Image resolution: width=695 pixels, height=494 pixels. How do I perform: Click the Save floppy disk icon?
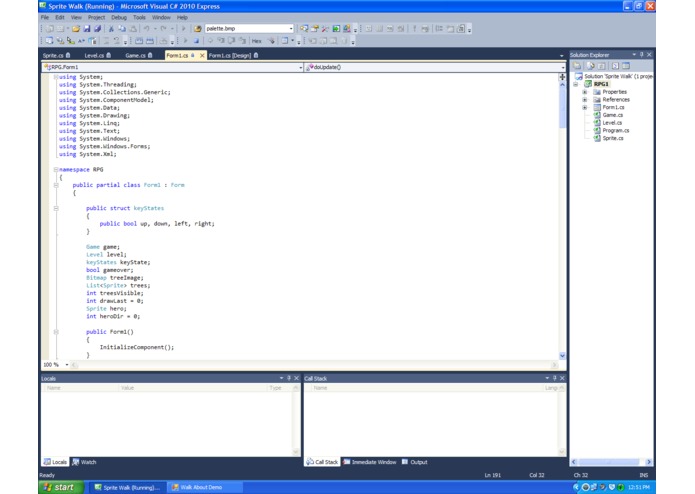tap(87, 29)
